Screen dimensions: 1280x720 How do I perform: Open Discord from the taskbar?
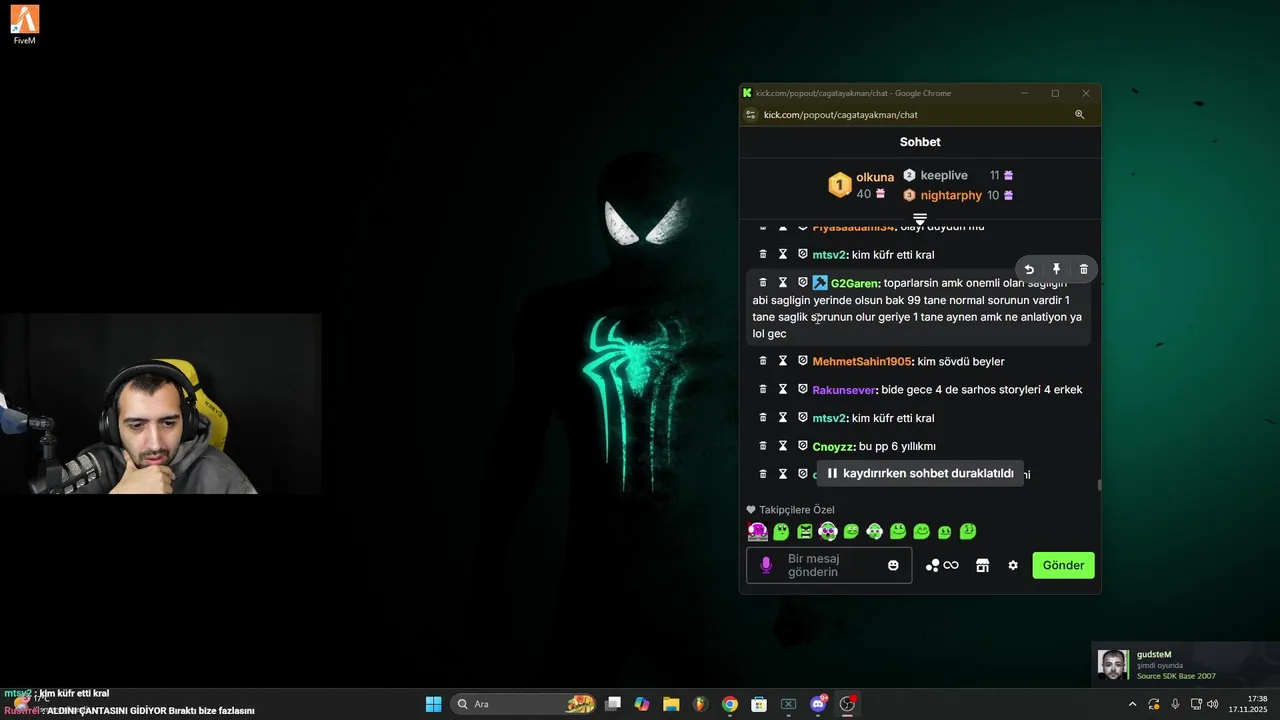point(818,704)
